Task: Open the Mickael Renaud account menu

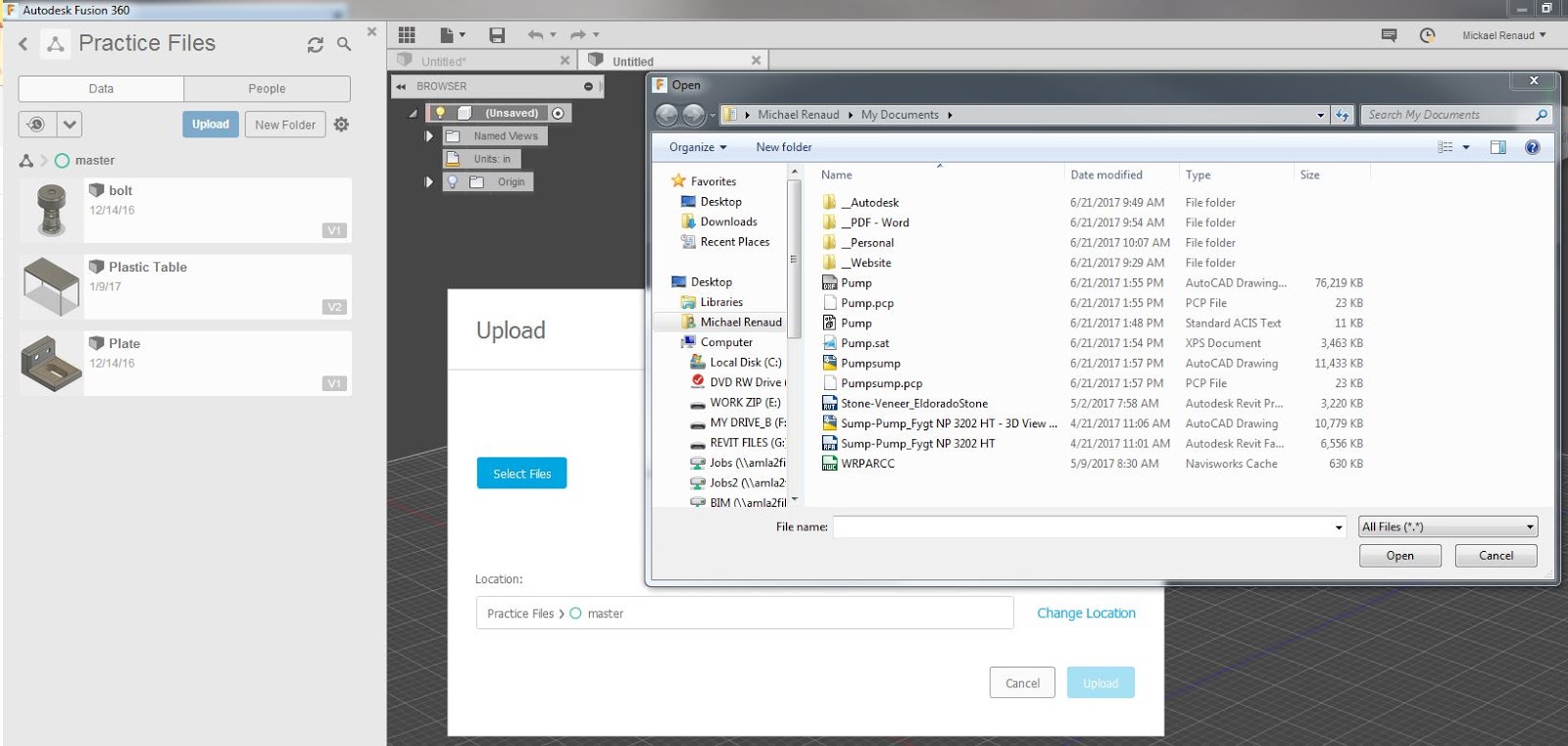Action: (x=1503, y=35)
